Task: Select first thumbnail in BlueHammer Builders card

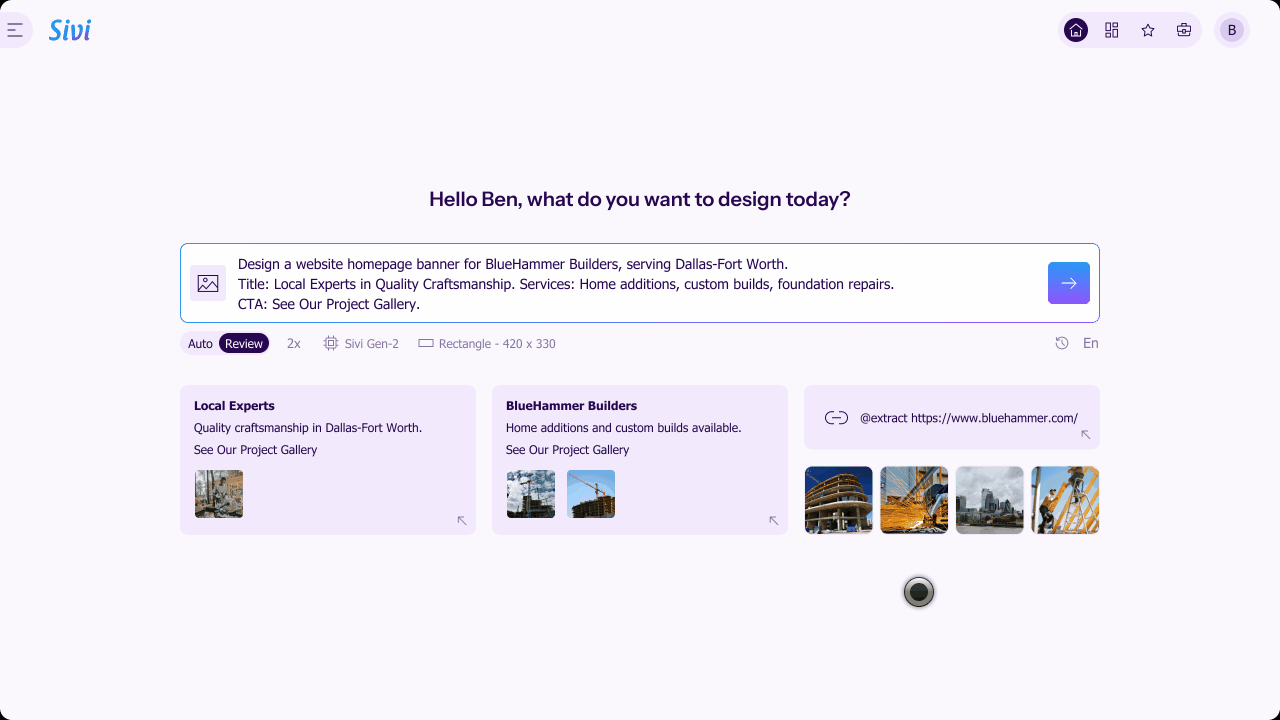Action: click(x=531, y=494)
